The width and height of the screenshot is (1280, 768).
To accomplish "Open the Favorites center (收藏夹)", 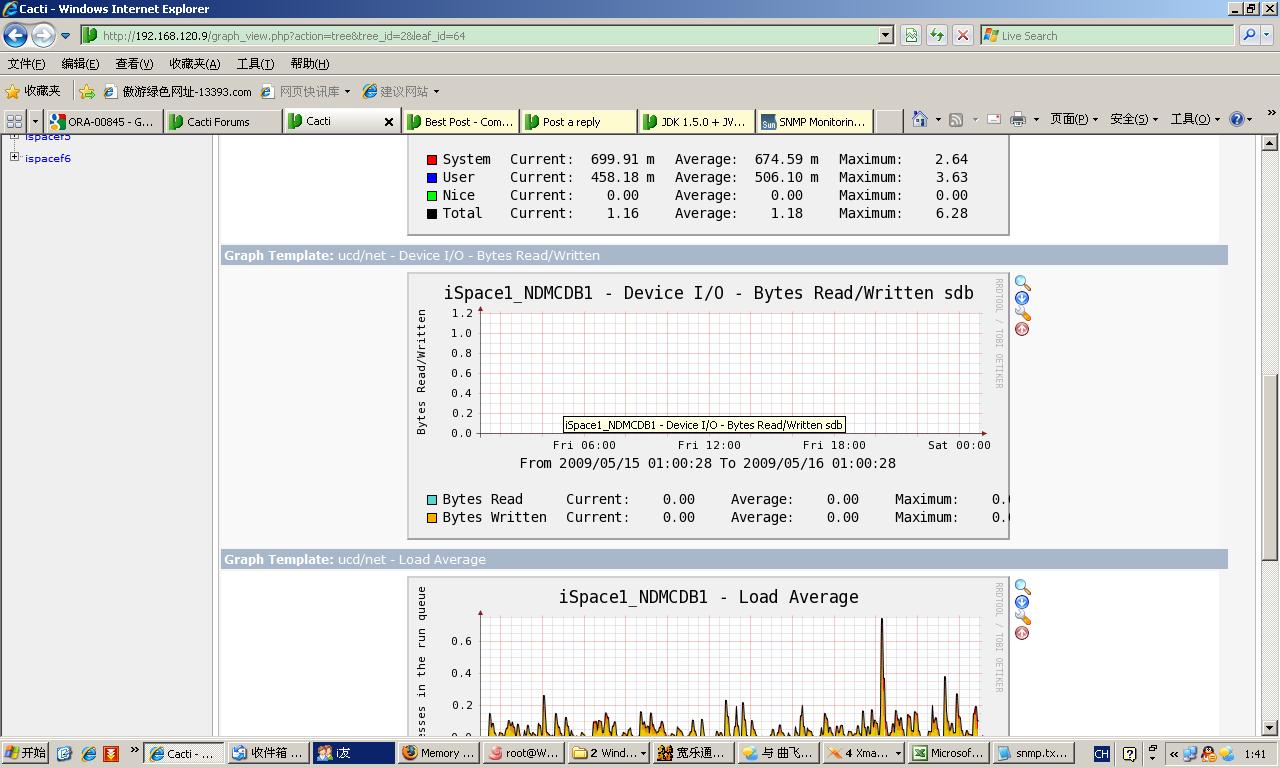I will (33, 91).
